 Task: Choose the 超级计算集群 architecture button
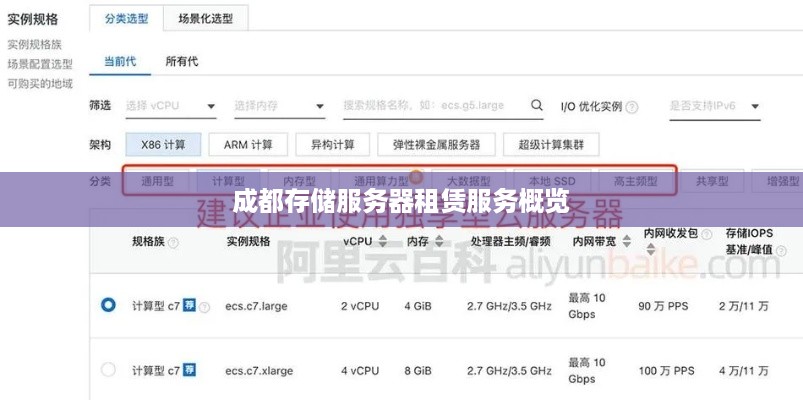[x=551, y=144]
